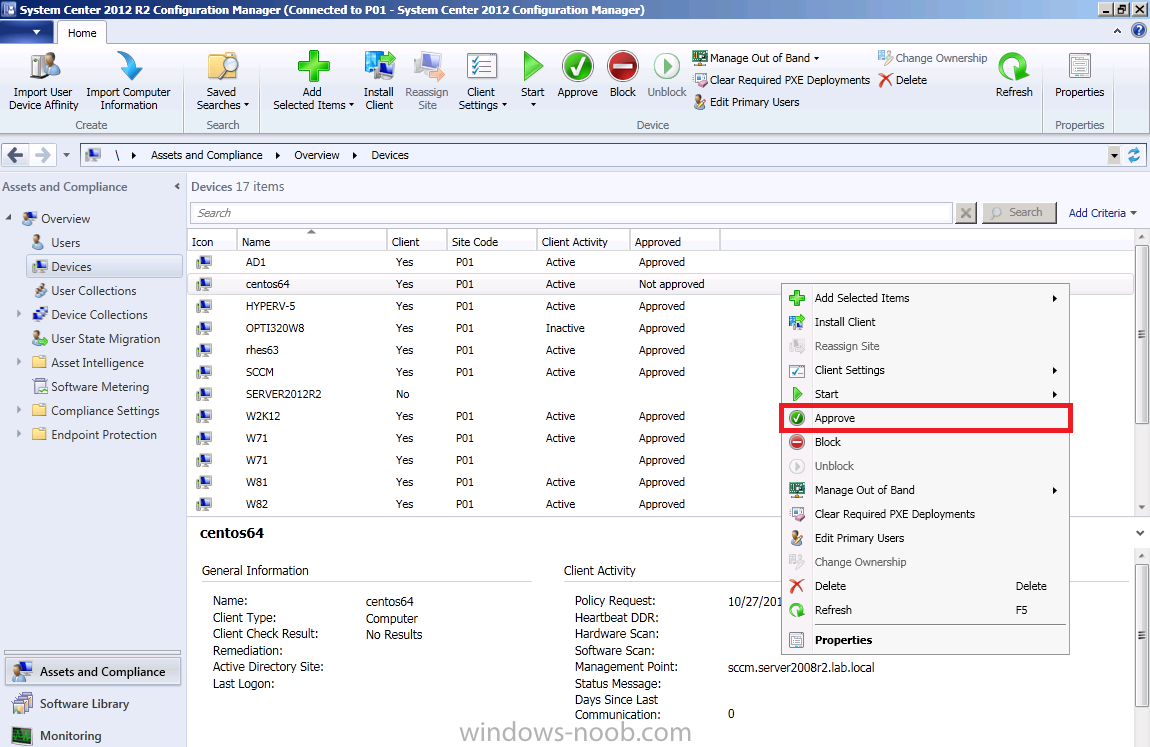Expand Asset Intelligence tree node
Viewport: 1150px width, 747px height.
pyautogui.click(x=19, y=362)
